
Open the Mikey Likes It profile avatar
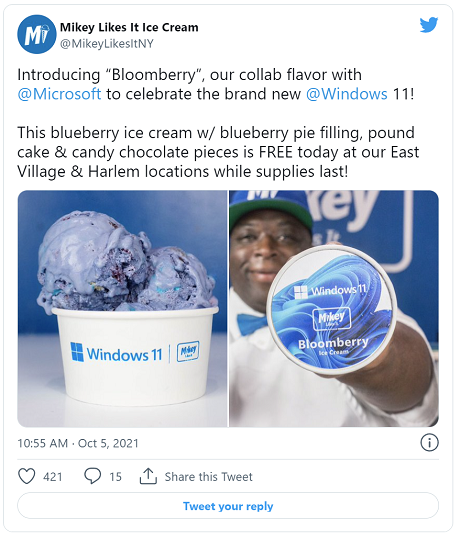coord(36,34)
